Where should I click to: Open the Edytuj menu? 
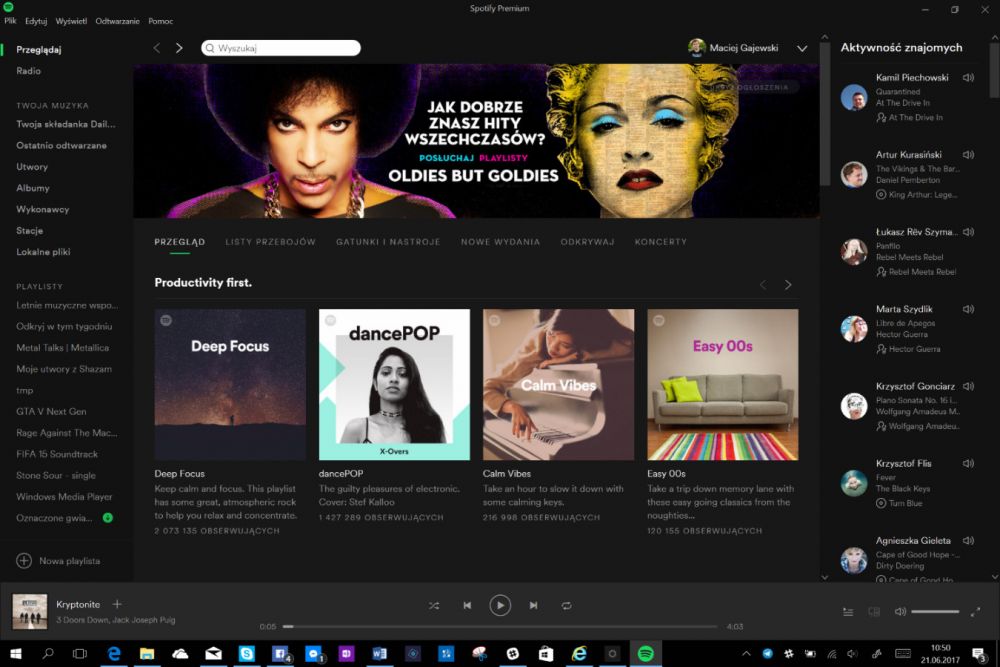point(36,21)
